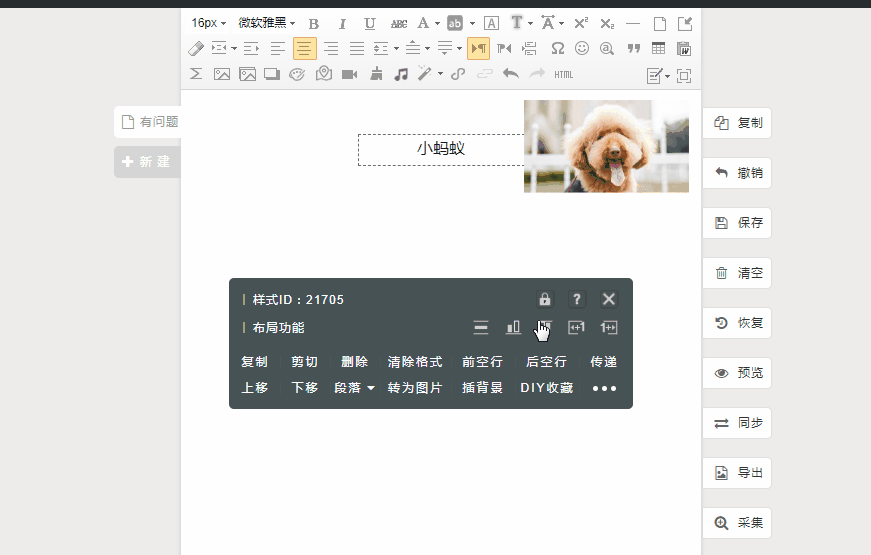
Task: Click the paste from Word icon
Action: 684,49
